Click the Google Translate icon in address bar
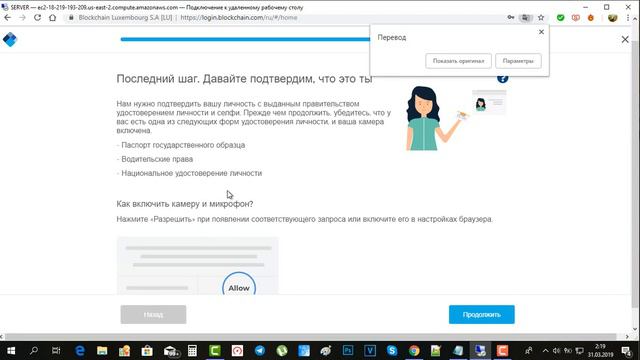640x360 pixels. (526, 18)
